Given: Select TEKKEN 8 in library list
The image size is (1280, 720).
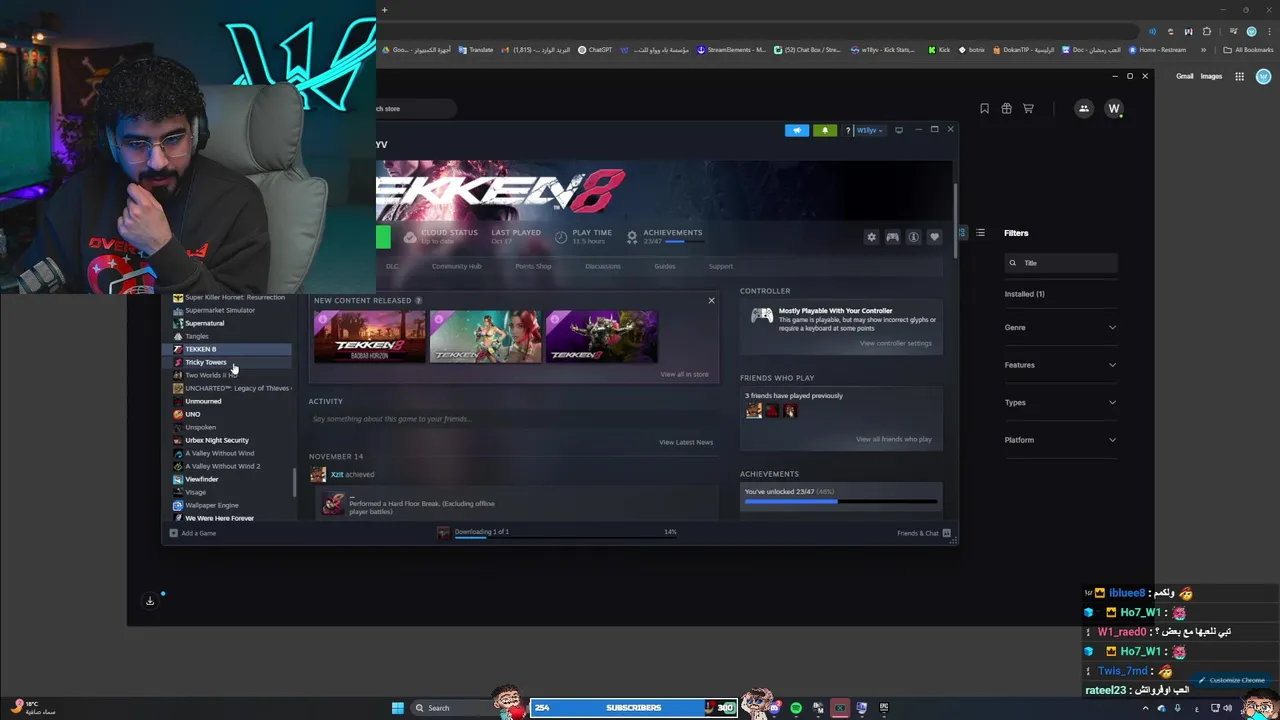Looking at the screenshot, I should pos(200,349).
